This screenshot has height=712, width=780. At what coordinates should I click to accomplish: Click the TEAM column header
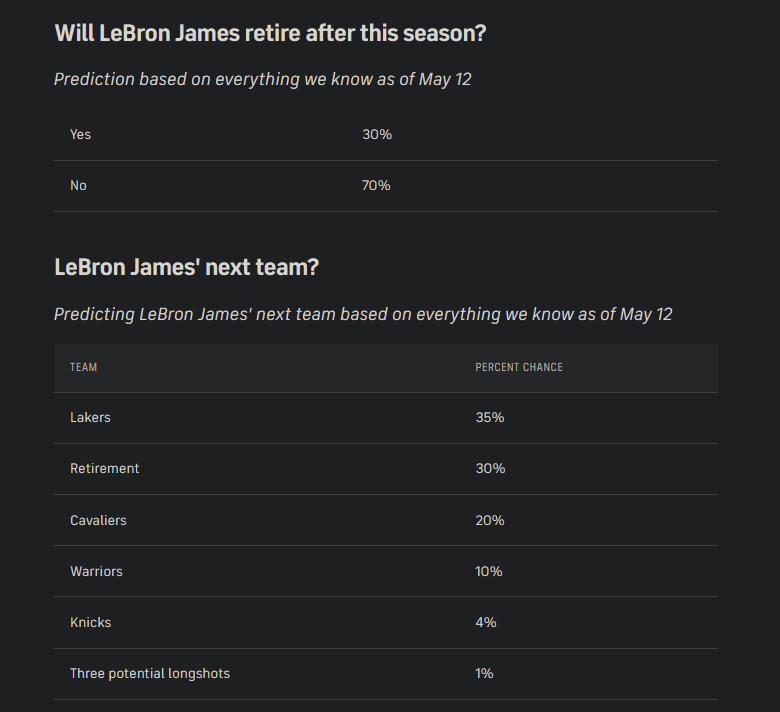tap(84, 367)
